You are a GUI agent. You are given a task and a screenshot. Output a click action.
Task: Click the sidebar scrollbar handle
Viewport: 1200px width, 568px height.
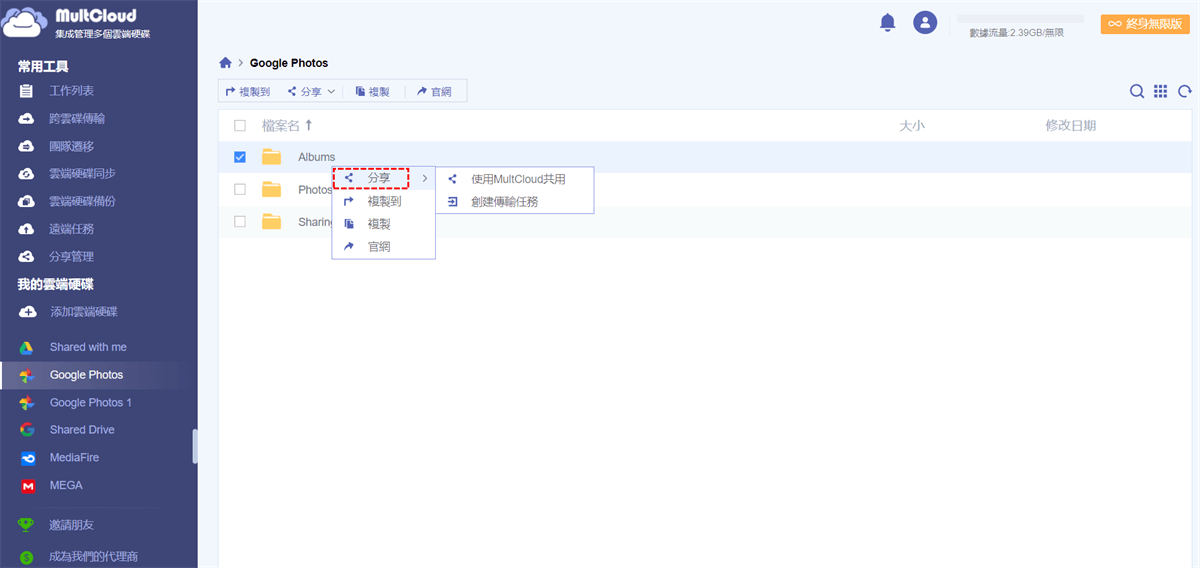[x=195, y=446]
